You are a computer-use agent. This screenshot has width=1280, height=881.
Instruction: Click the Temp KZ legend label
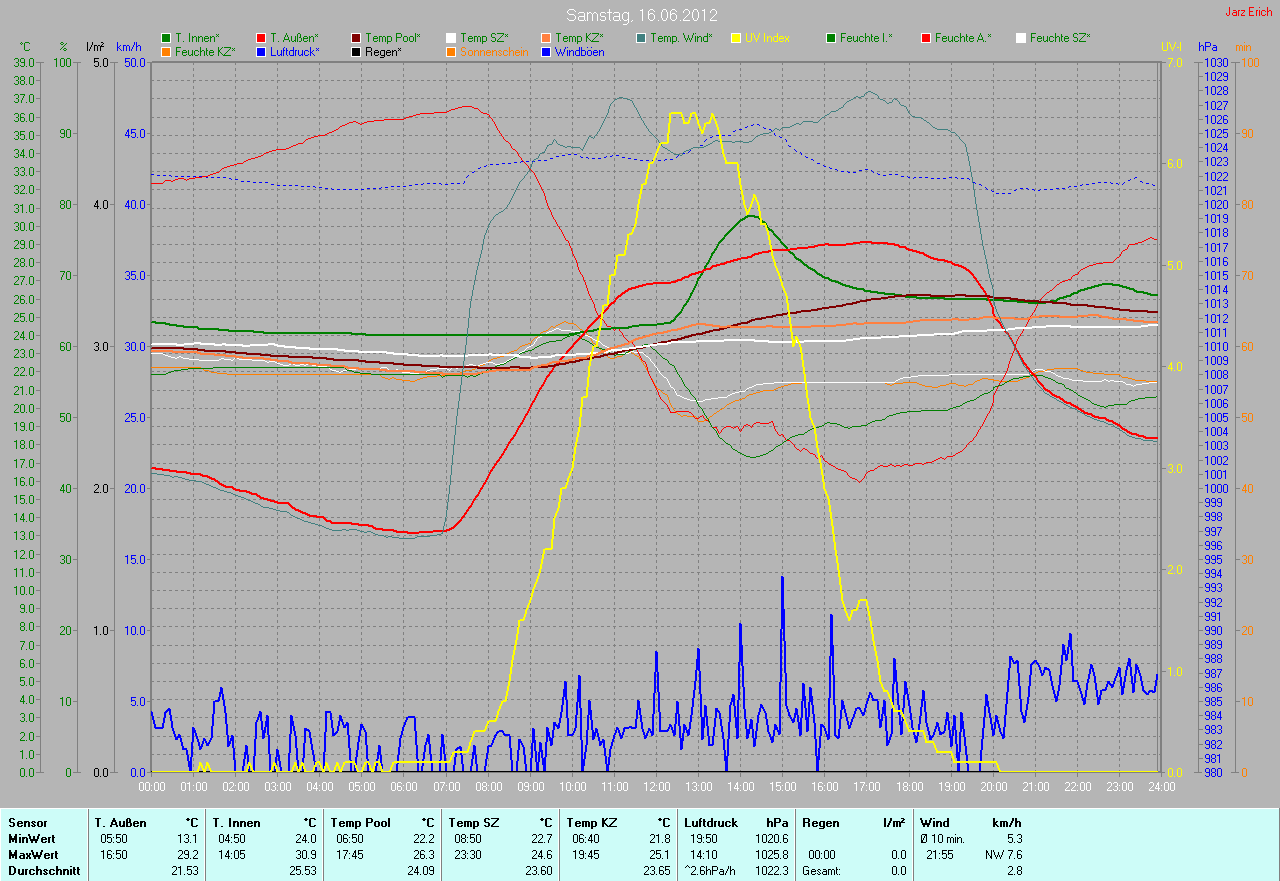(x=579, y=38)
